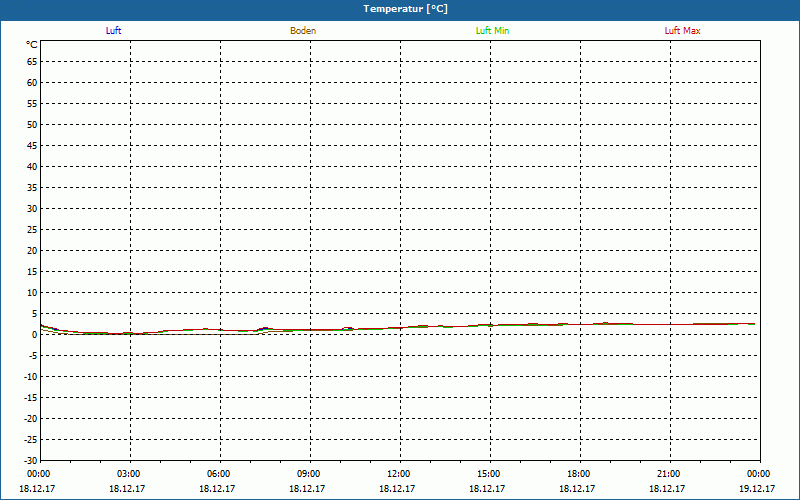This screenshot has width=800, height=500.
Task: Click the Luft Max legend label
Action: [682, 31]
